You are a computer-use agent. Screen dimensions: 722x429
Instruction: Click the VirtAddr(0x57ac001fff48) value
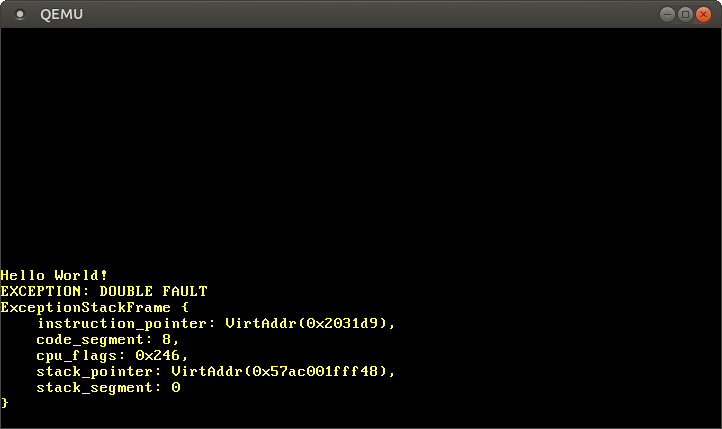click(284, 371)
